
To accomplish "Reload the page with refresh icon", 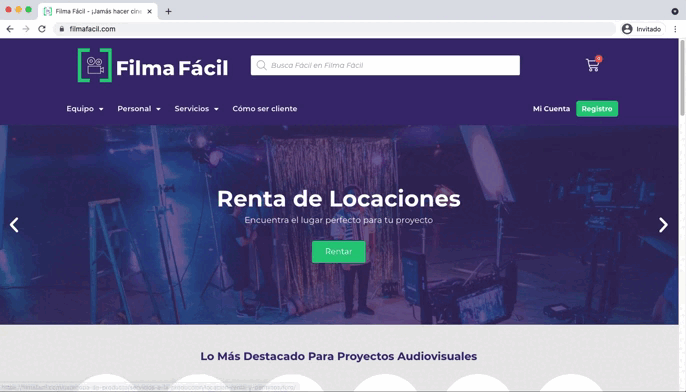I will pyautogui.click(x=42, y=29).
